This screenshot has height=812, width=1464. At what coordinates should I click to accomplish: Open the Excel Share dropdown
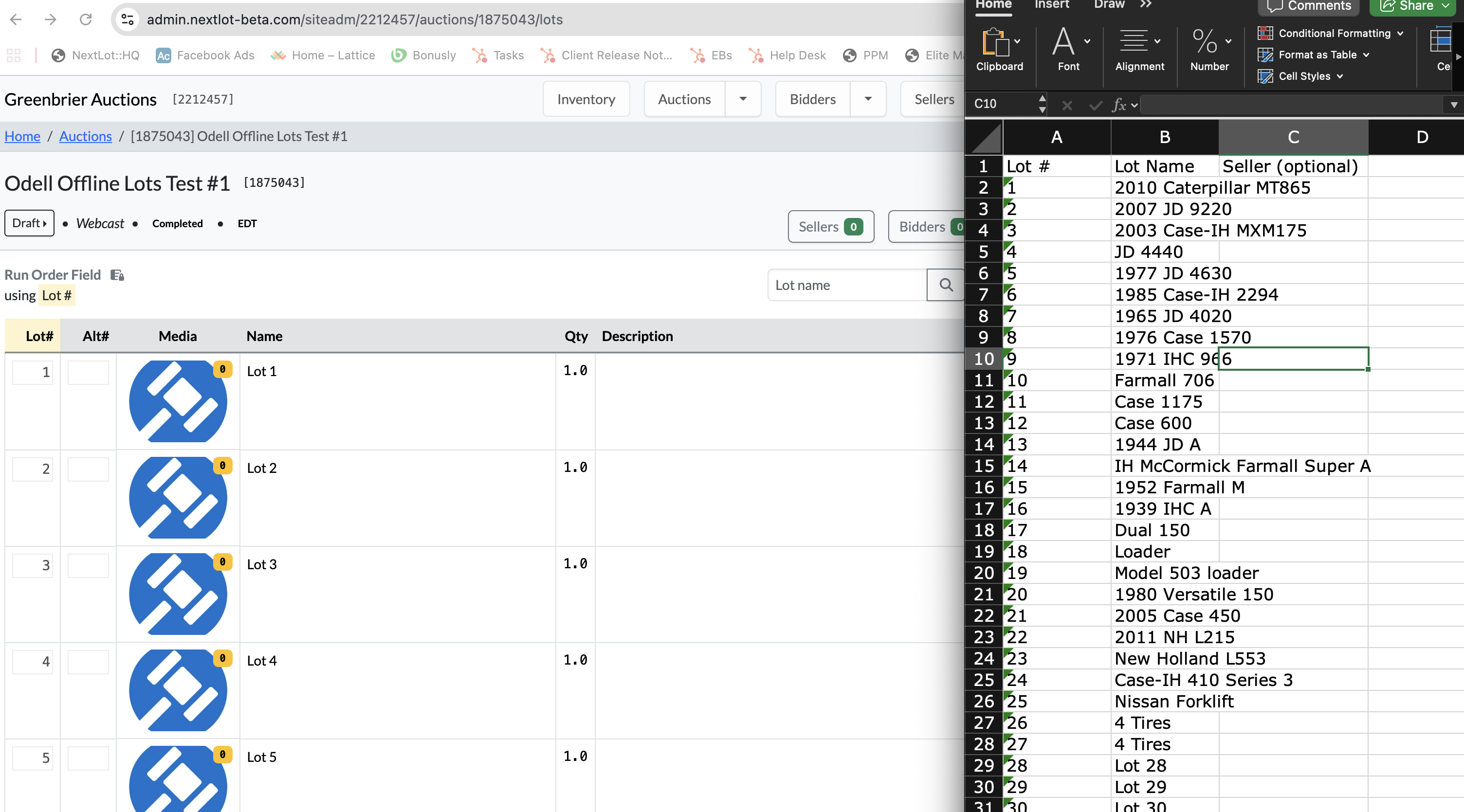click(1445, 6)
